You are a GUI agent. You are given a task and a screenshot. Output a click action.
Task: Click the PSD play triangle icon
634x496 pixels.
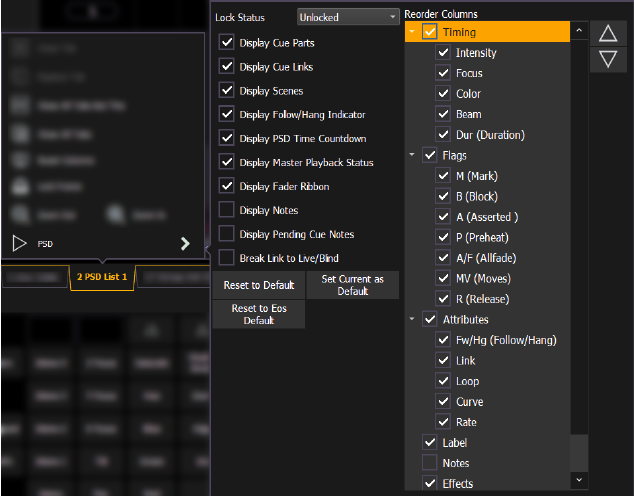coord(19,243)
